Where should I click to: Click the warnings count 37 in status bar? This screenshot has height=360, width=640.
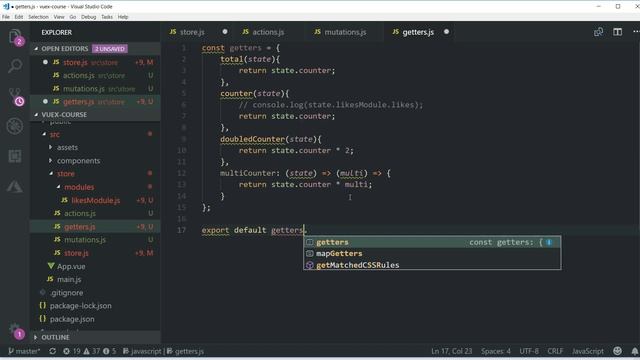[x=91, y=351]
